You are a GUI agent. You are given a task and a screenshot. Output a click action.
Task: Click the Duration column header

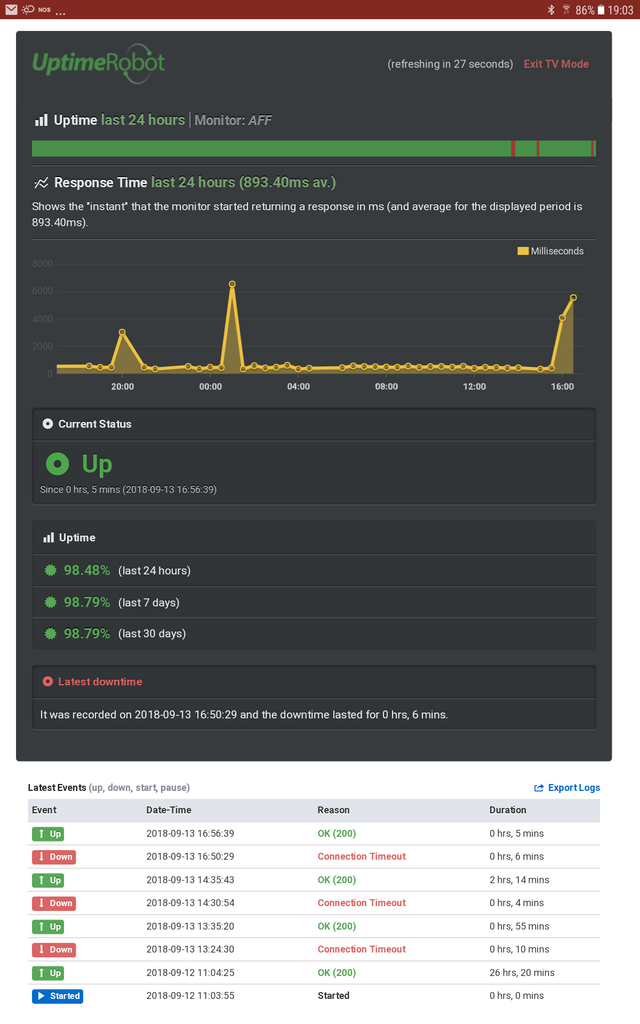coord(507,810)
